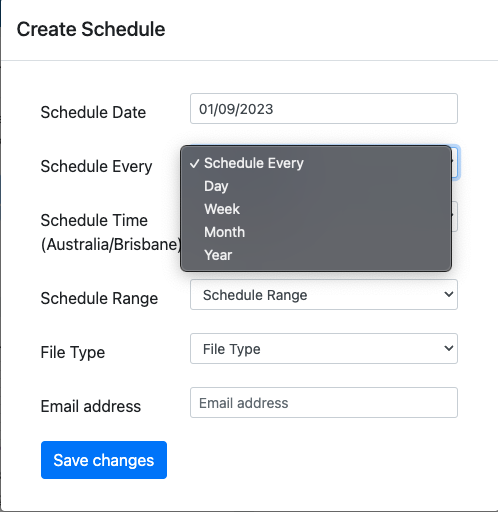Image resolution: width=498 pixels, height=512 pixels.
Task: Click the Email address label text
Action: 91,406
